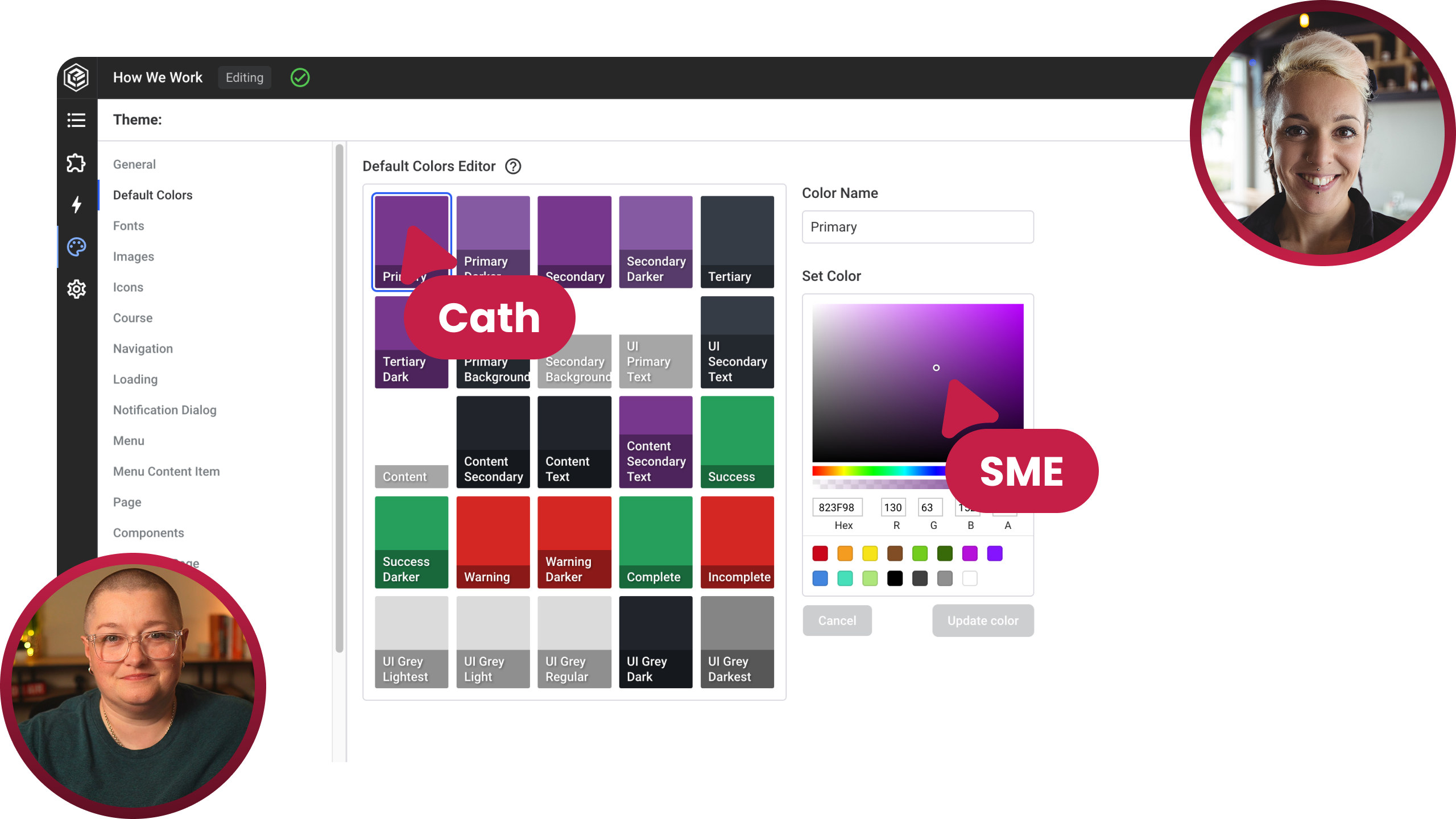
Task: Open the settings gear in sidebar
Action: tap(77, 289)
